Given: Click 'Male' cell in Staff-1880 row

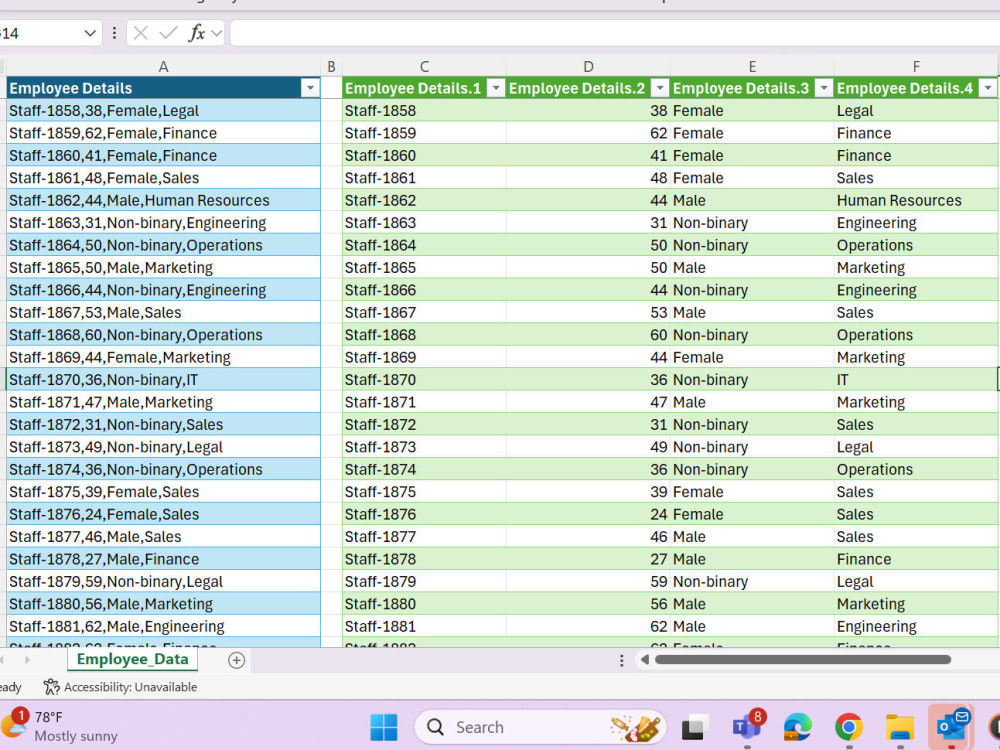Looking at the screenshot, I should (752, 604).
